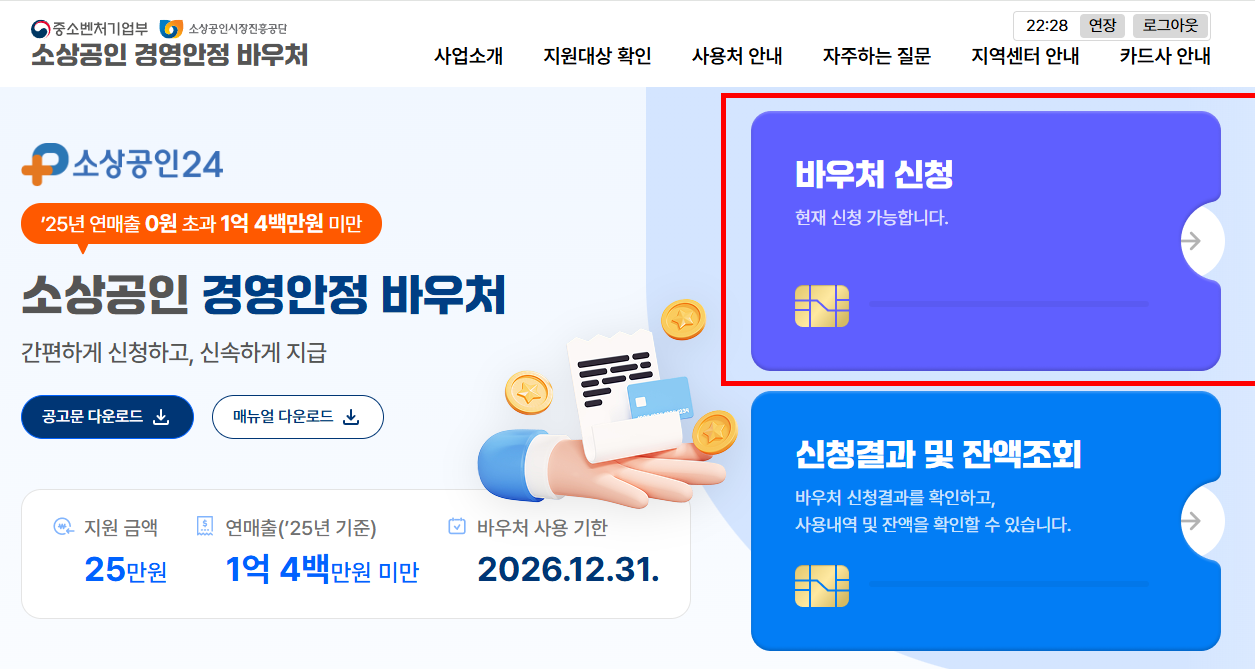Screen dimensions: 1255x669
Task: Click the 소상공인24 logo
Action: point(122,165)
